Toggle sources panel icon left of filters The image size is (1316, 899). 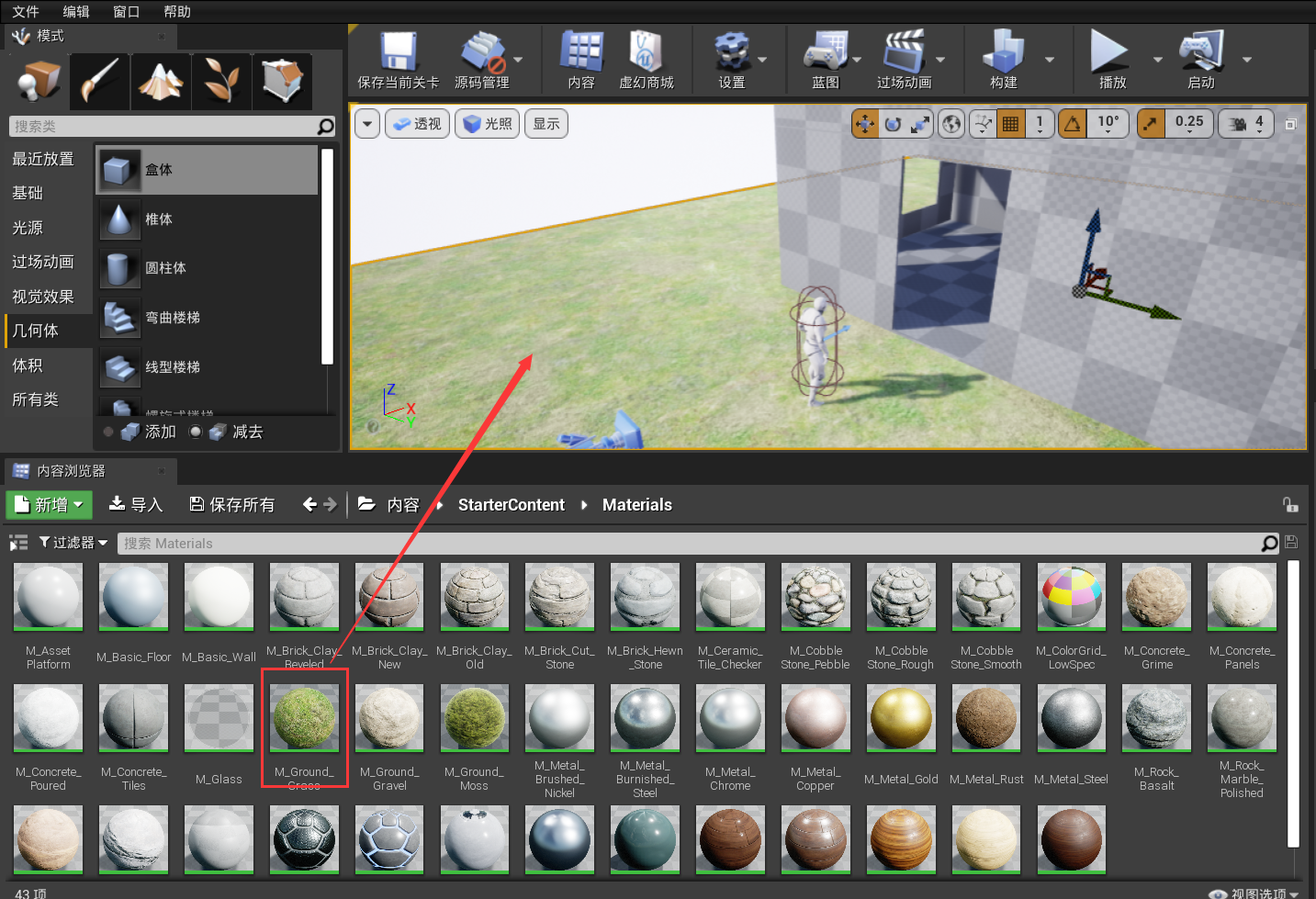[18, 543]
